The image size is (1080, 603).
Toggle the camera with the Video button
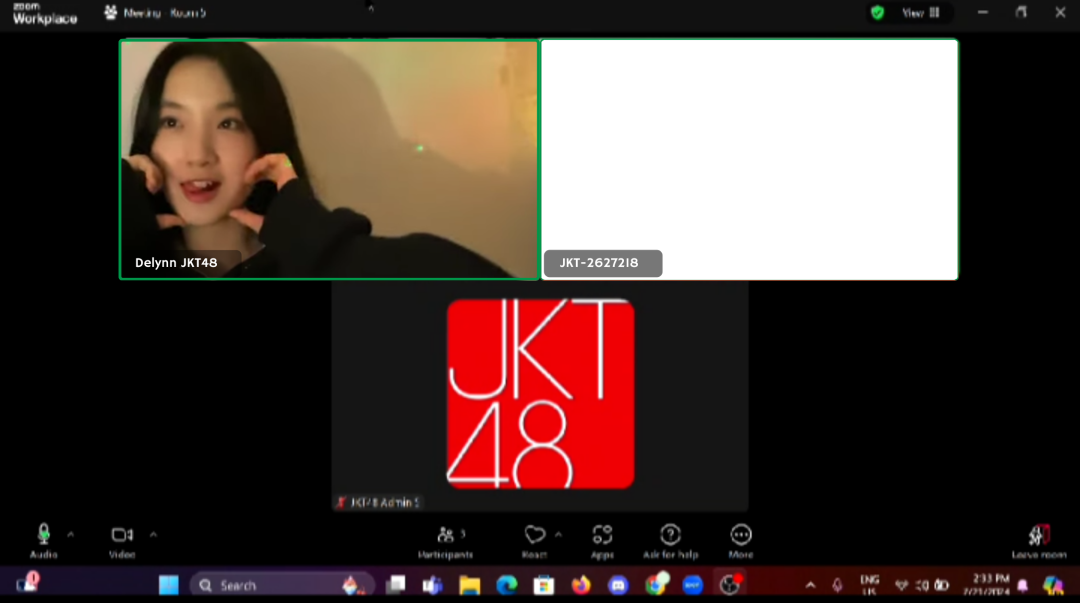[x=122, y=541]
